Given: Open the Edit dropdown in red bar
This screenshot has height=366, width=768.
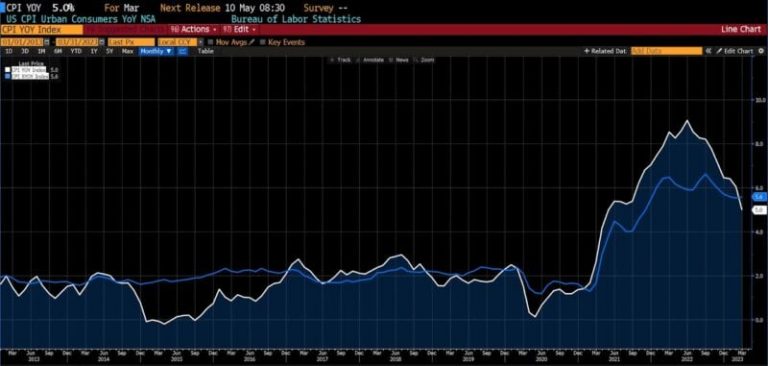Looking at the screenshot, I should [x=240, y=29].
